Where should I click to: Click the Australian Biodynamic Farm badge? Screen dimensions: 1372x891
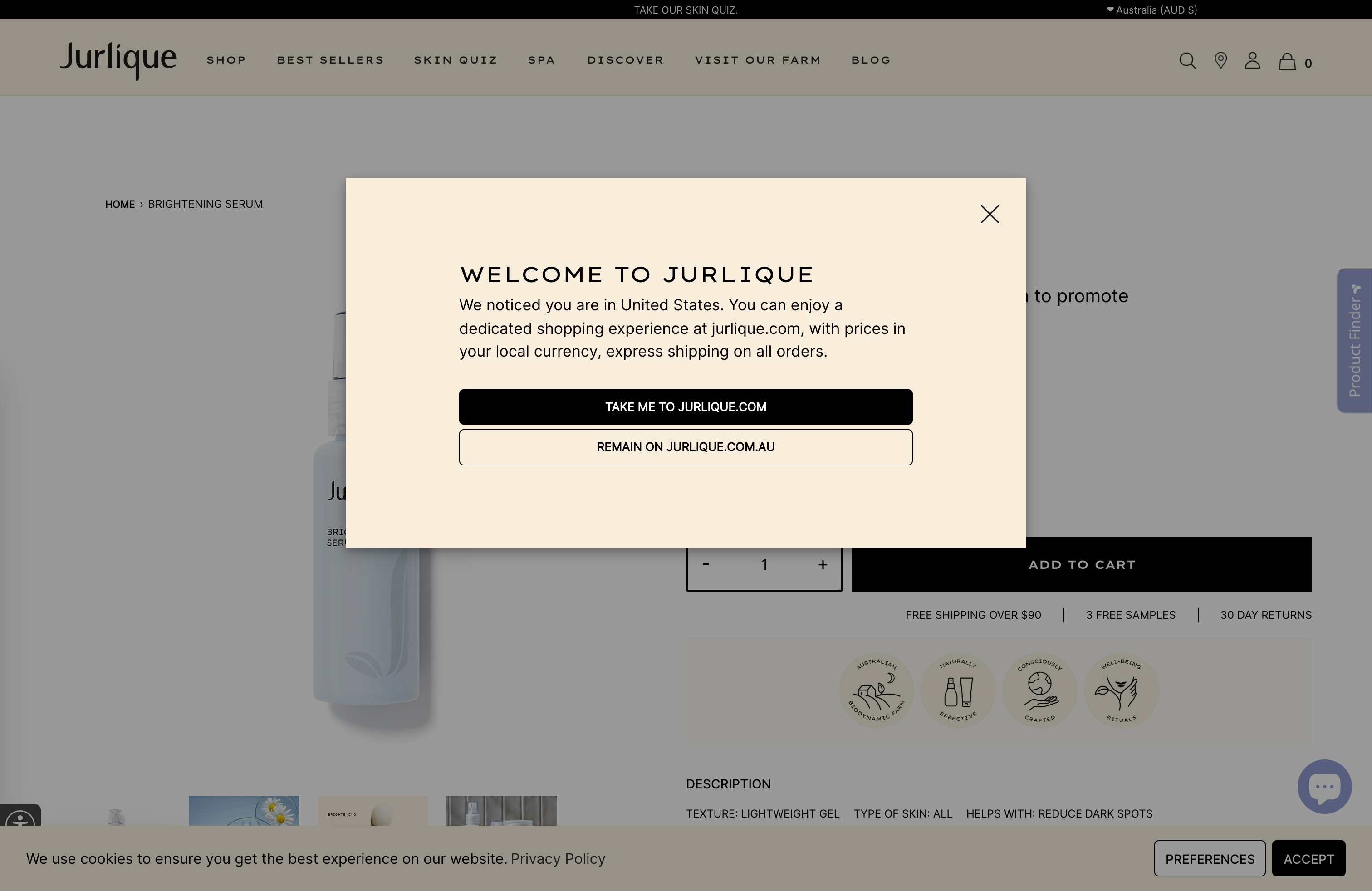(x=877, y=690)
